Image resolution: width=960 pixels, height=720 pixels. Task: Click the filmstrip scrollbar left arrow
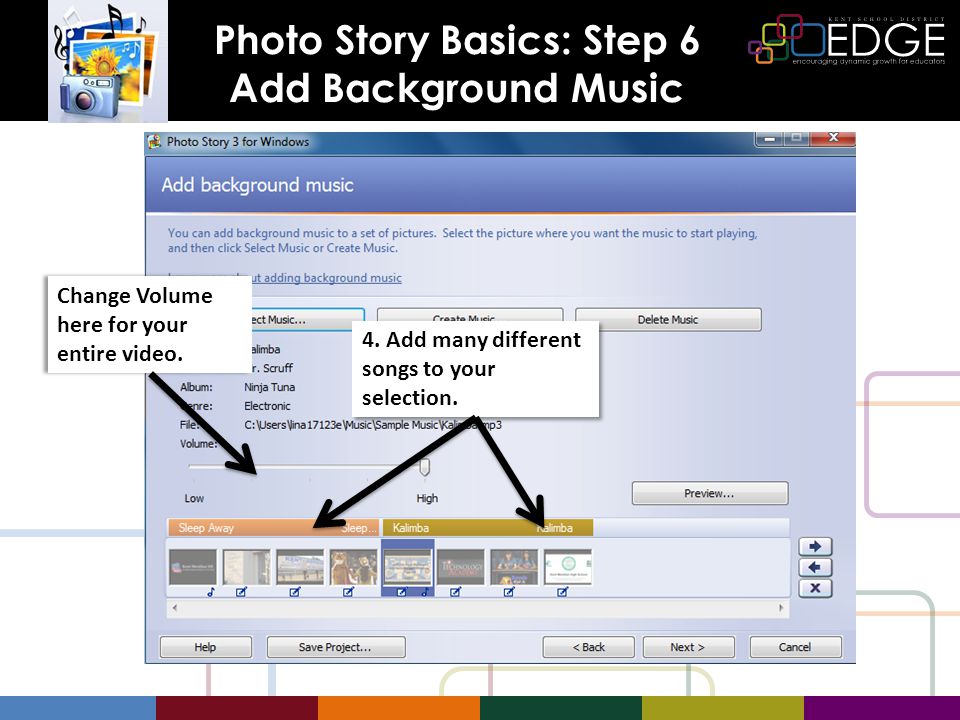point(175,608)
